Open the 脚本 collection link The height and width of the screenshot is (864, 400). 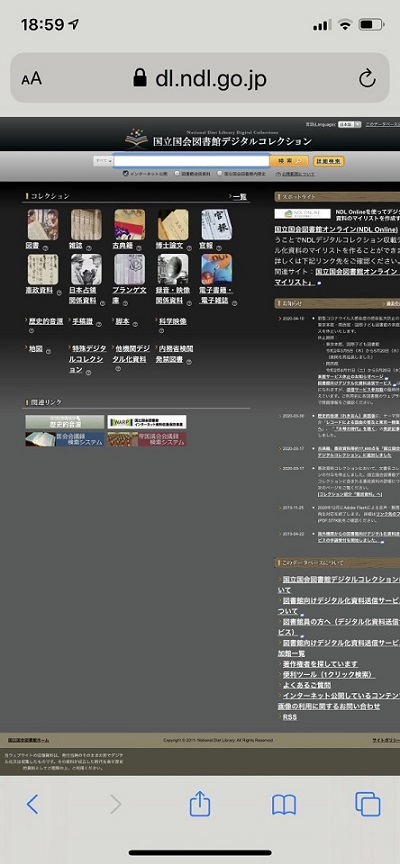pyautogui.click(x=122, y=321)
